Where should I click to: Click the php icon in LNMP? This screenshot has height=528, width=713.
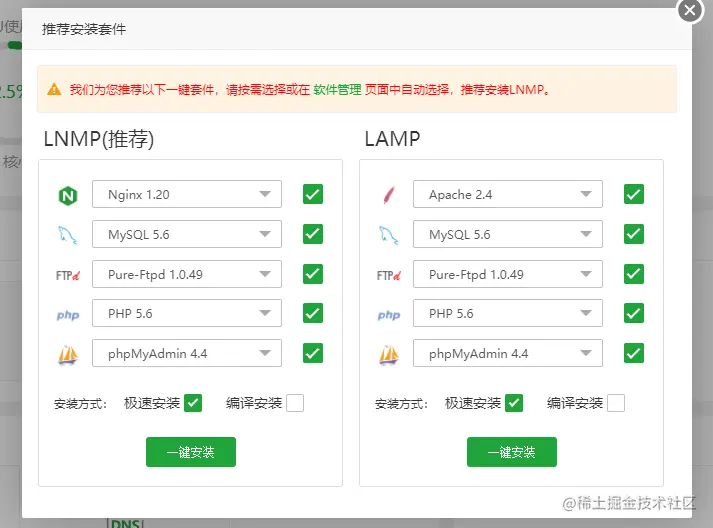[x=68, y=315]
